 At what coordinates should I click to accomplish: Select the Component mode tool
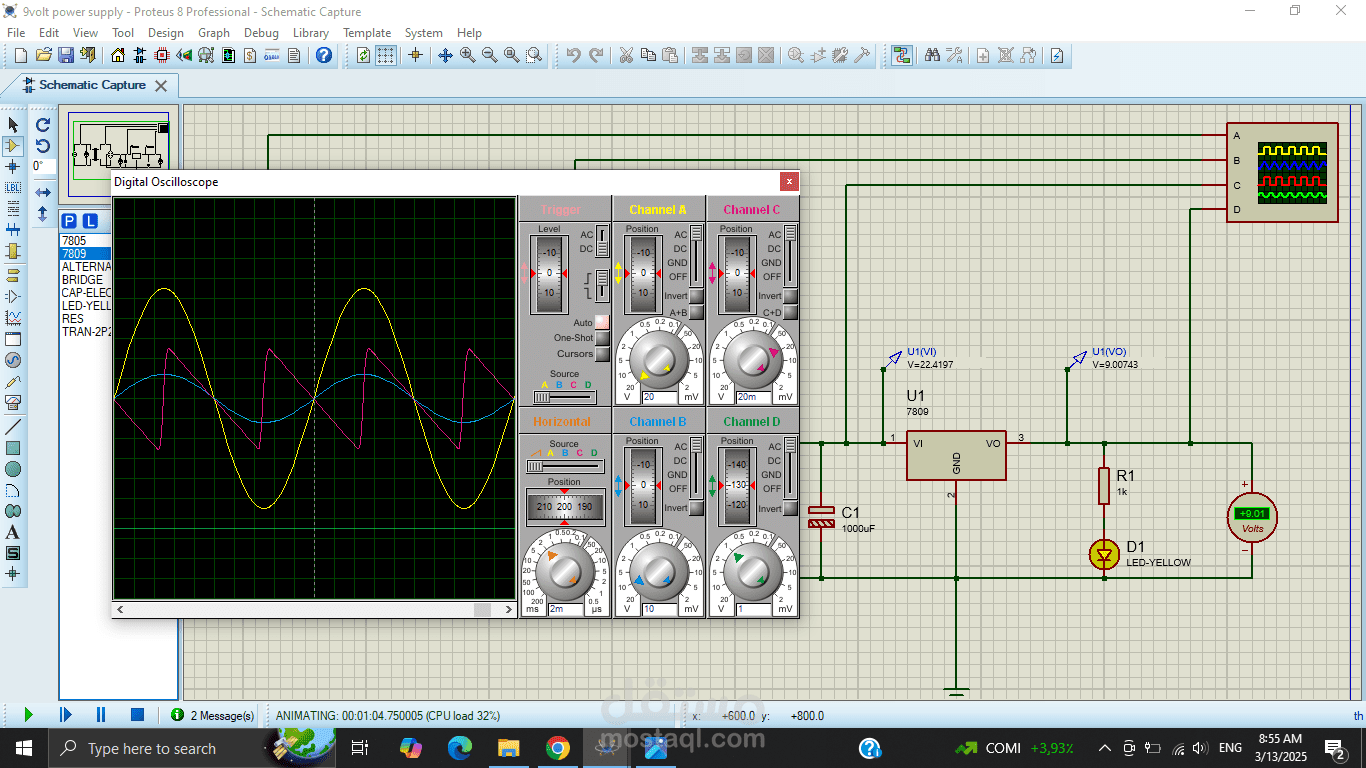[x=13, y=146]
